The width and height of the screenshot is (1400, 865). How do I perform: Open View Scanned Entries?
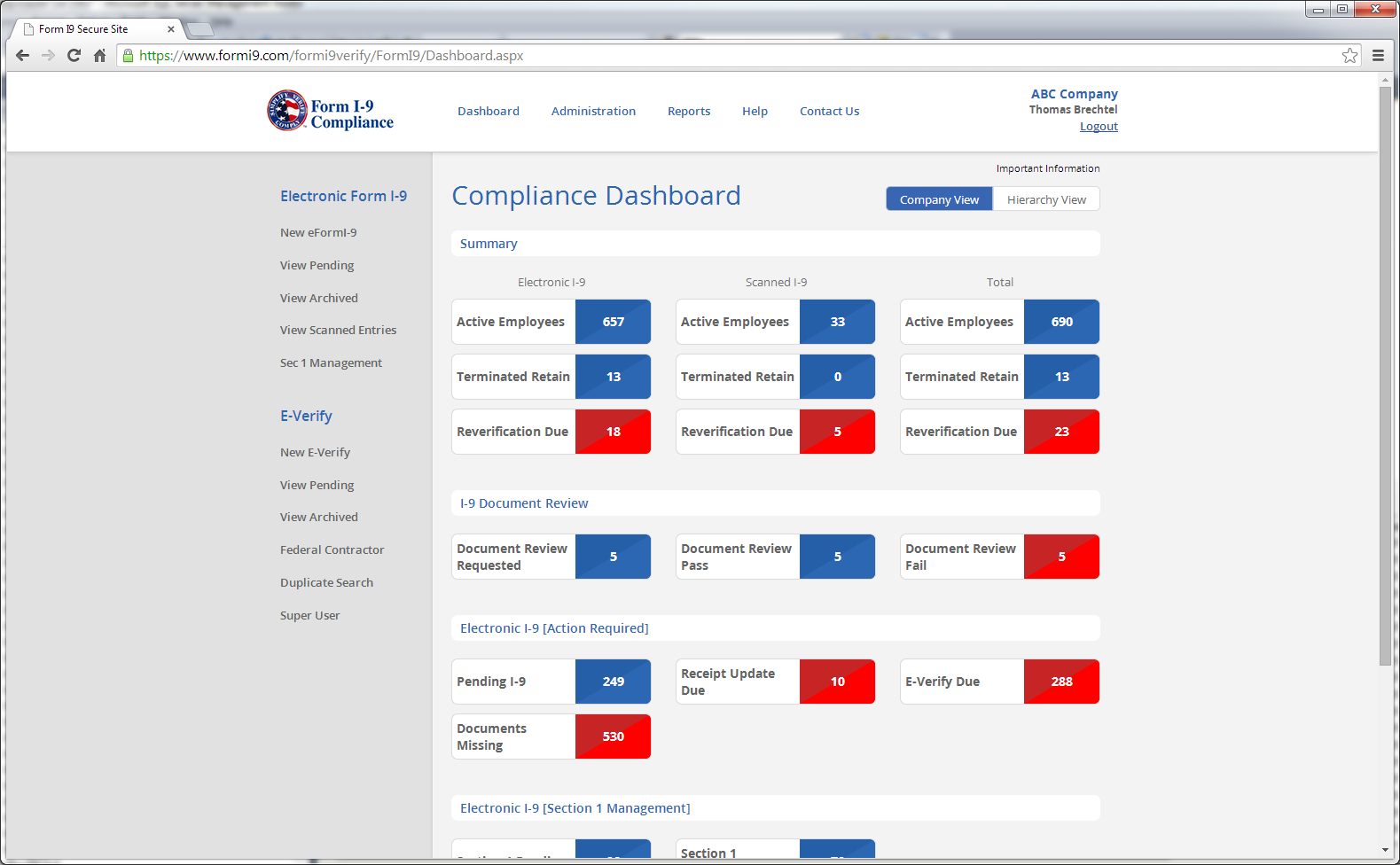tap(338, 331)
